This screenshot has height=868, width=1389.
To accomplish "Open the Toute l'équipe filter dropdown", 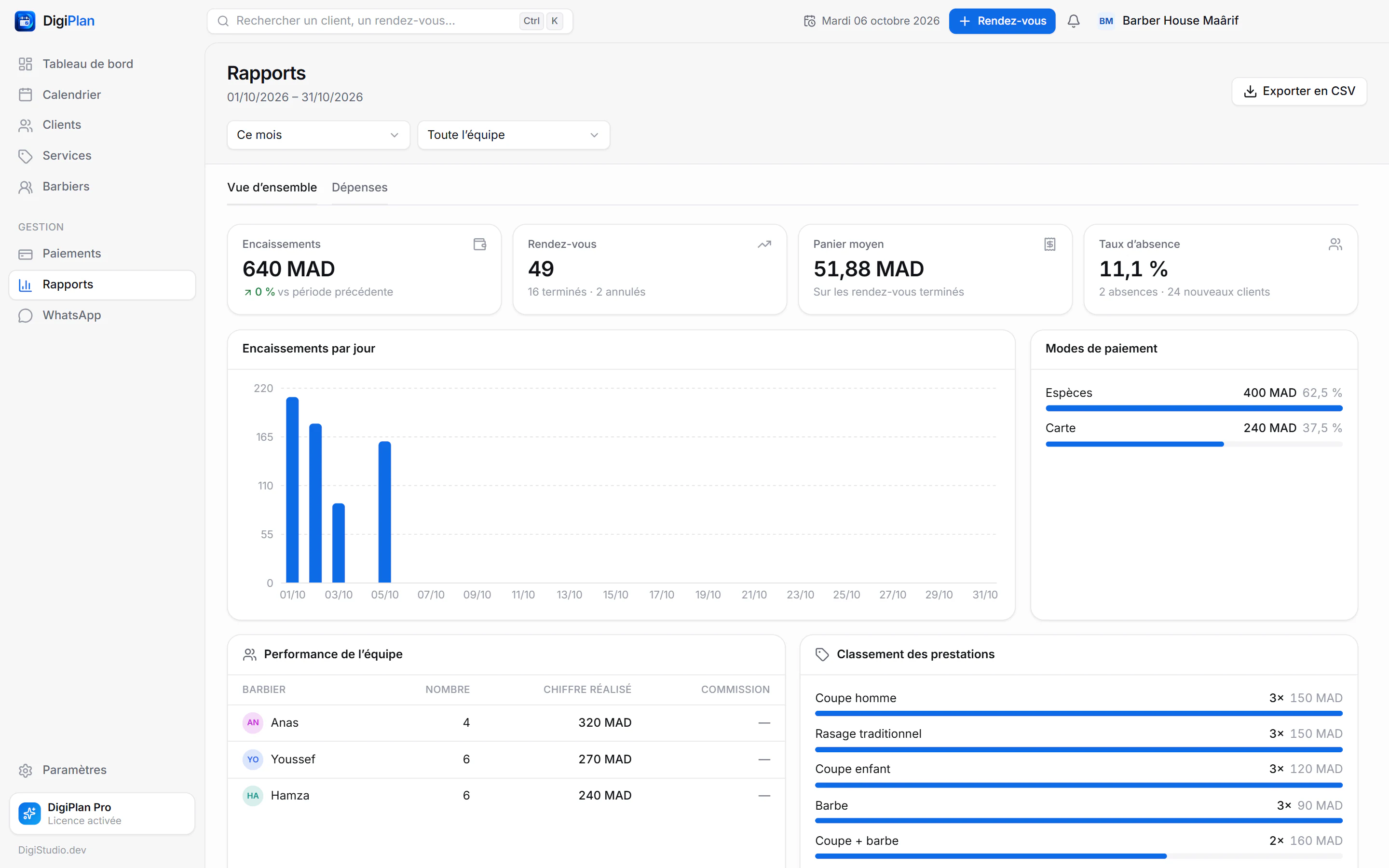I will pos(514,135).
